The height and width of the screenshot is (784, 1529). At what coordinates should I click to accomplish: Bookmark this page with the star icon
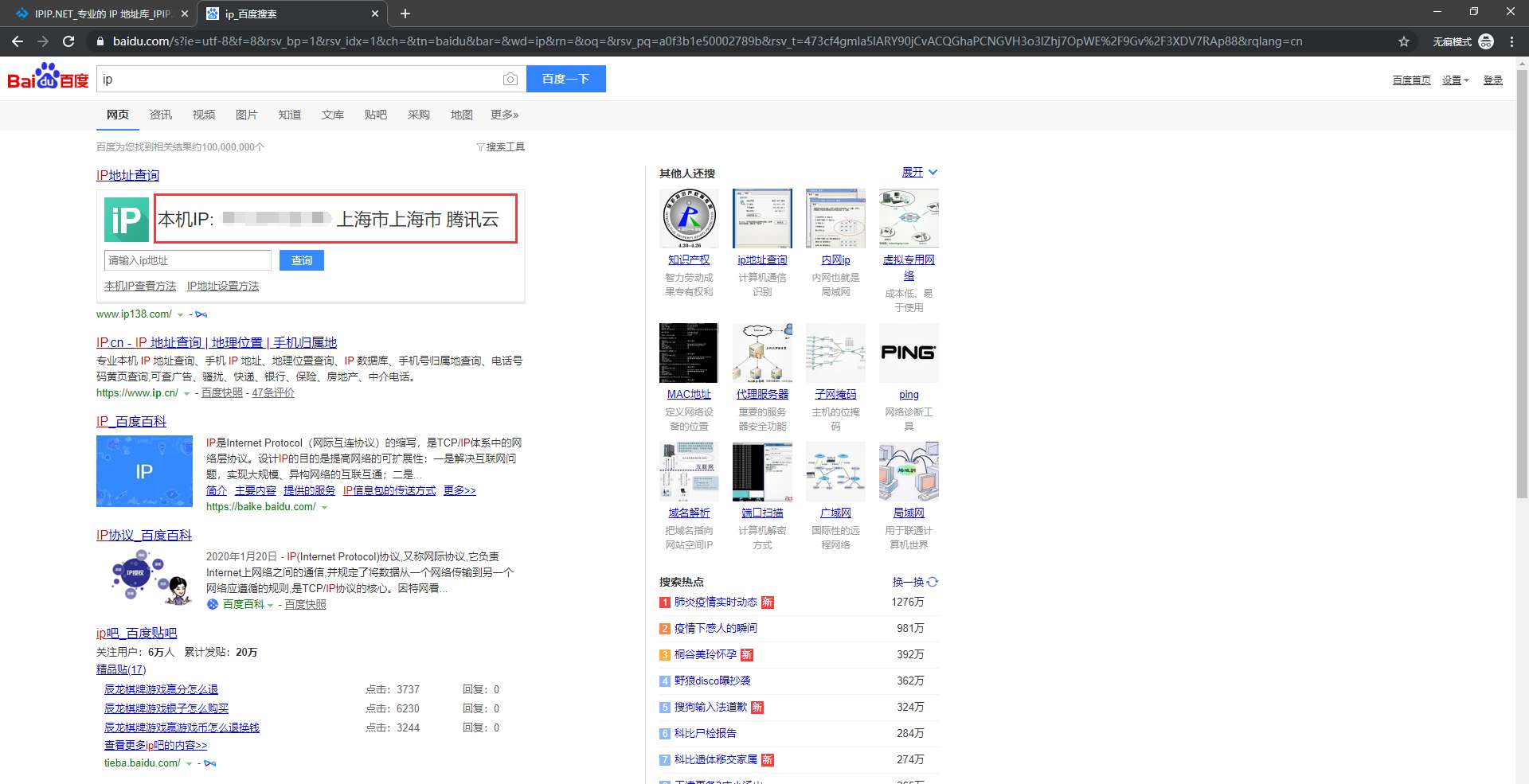(x=1403, y=41)
